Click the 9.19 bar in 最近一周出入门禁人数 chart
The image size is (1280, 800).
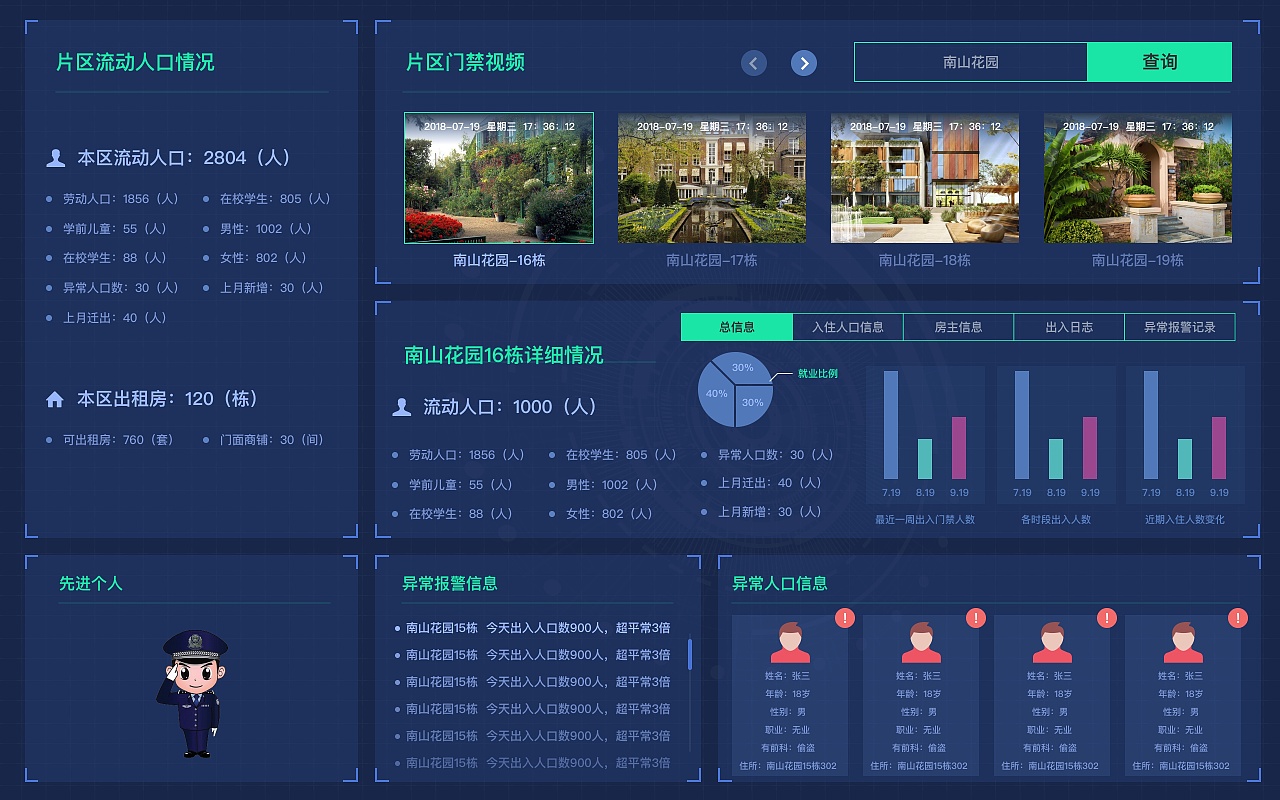coord(961,450)
